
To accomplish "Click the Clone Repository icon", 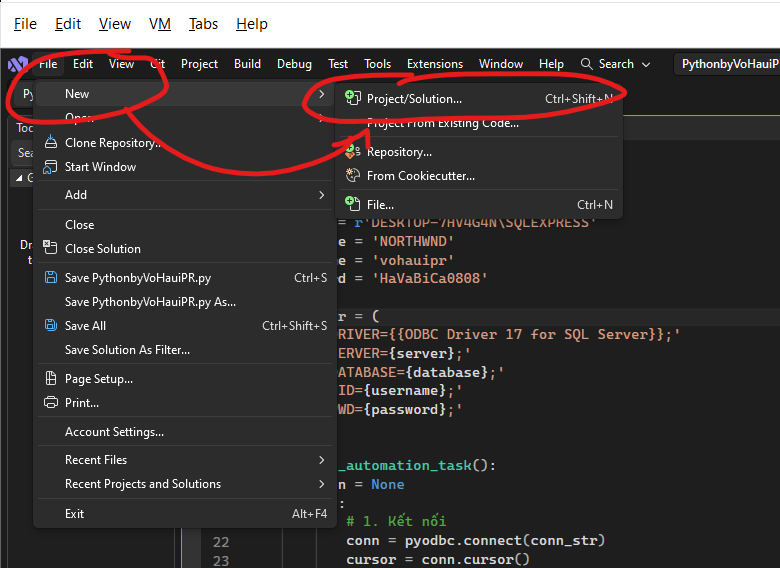I will click(51, 143).
